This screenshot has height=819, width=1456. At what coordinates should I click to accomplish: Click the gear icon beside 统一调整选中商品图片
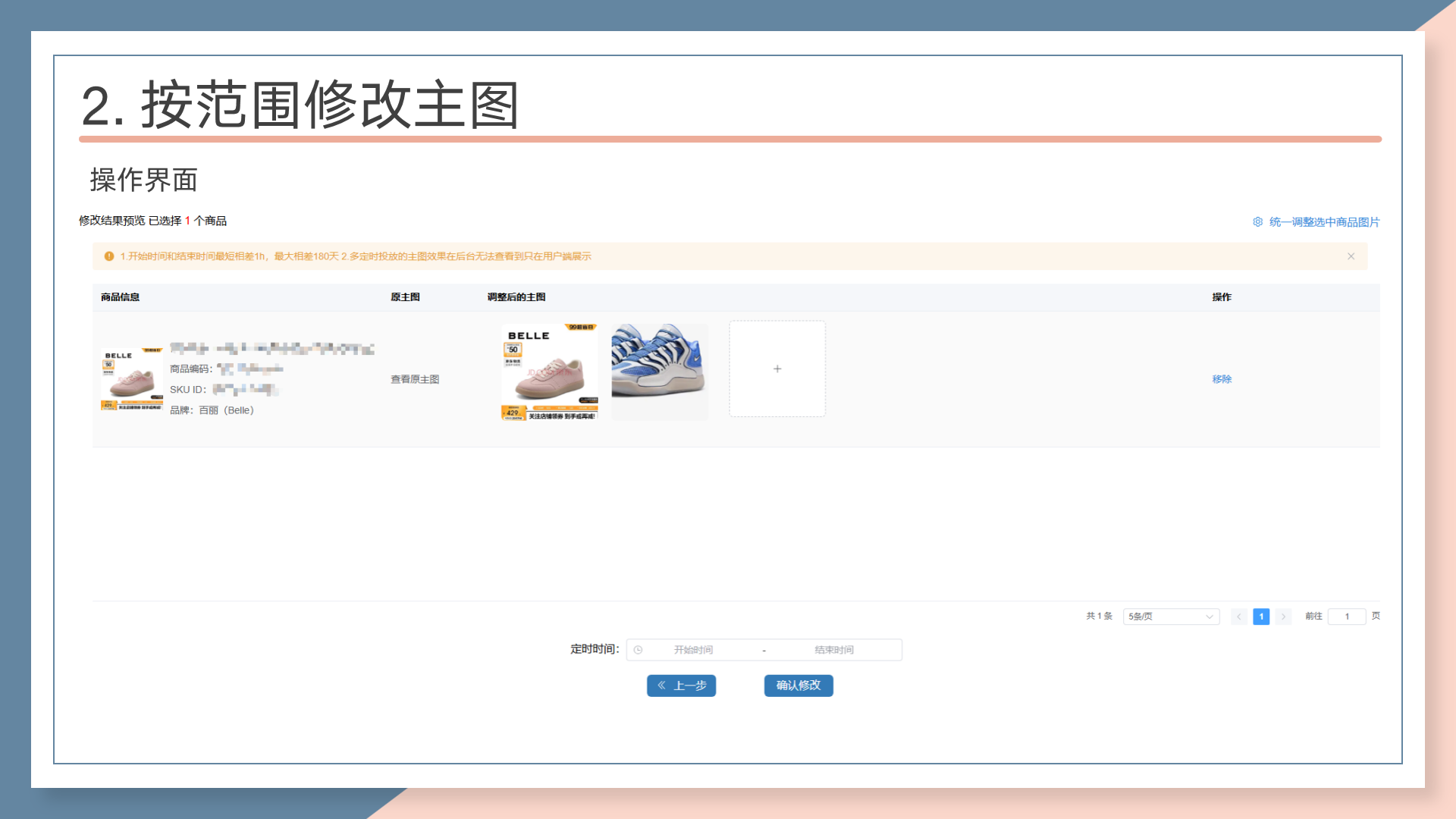click(1257, 221)
